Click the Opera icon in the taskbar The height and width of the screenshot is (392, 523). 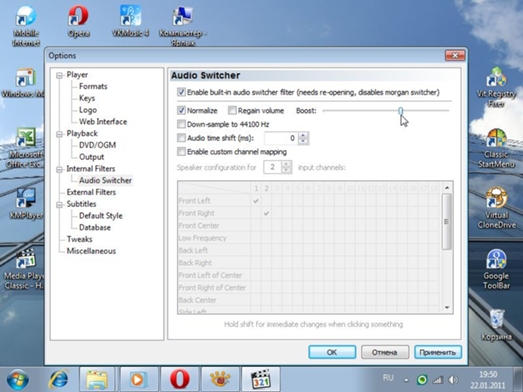179,379
